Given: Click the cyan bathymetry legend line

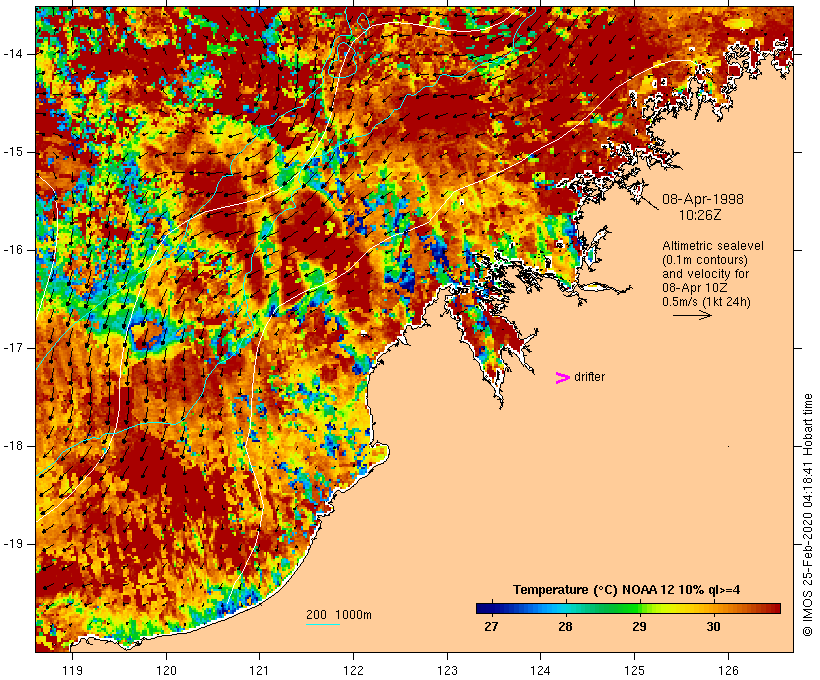Looking at the screenshot, I should (x=323, y=624).
